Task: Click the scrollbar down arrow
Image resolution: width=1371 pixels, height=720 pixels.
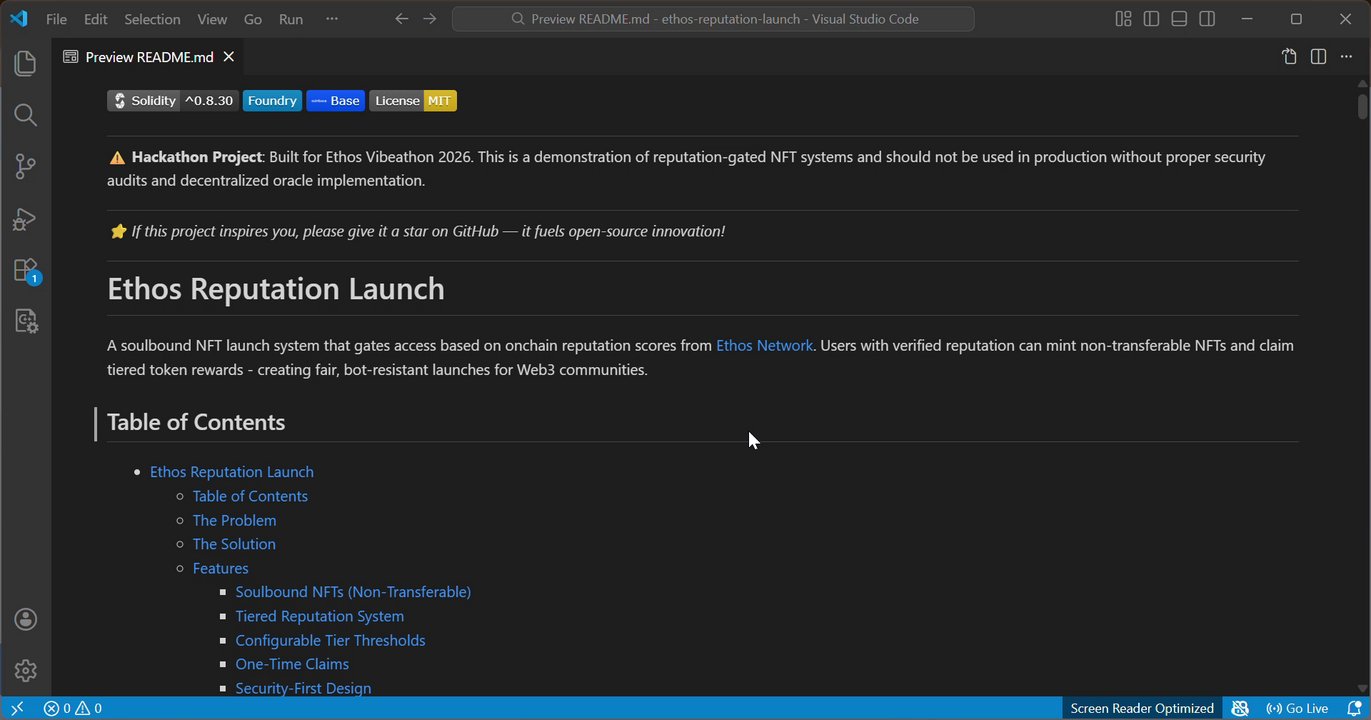Action: [1363, 689]
